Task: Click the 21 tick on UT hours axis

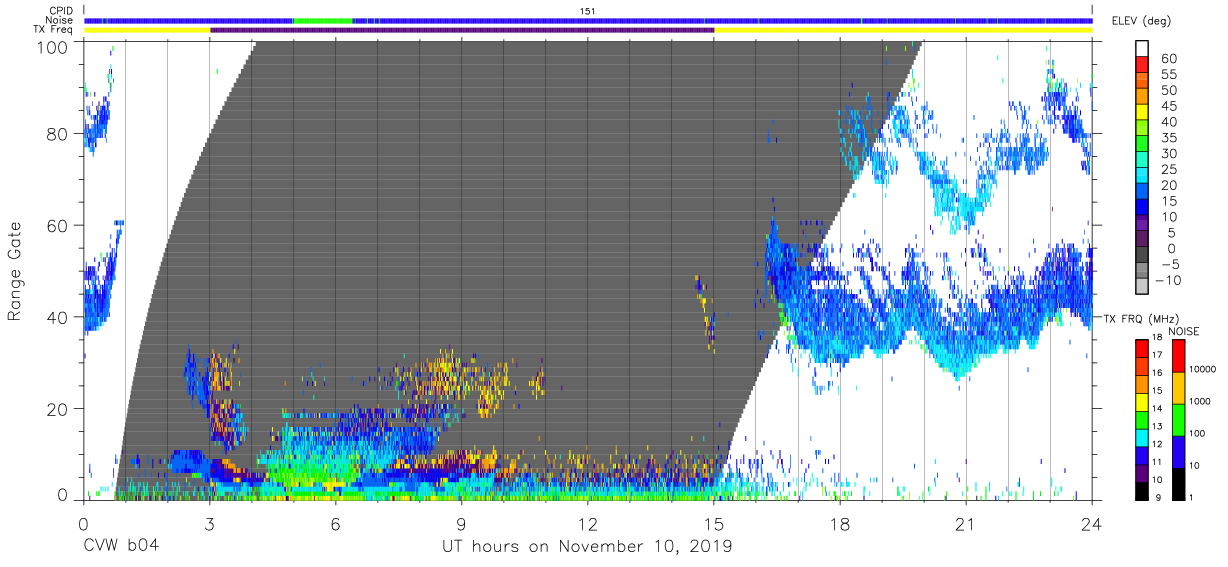Action: coord(965,524)
